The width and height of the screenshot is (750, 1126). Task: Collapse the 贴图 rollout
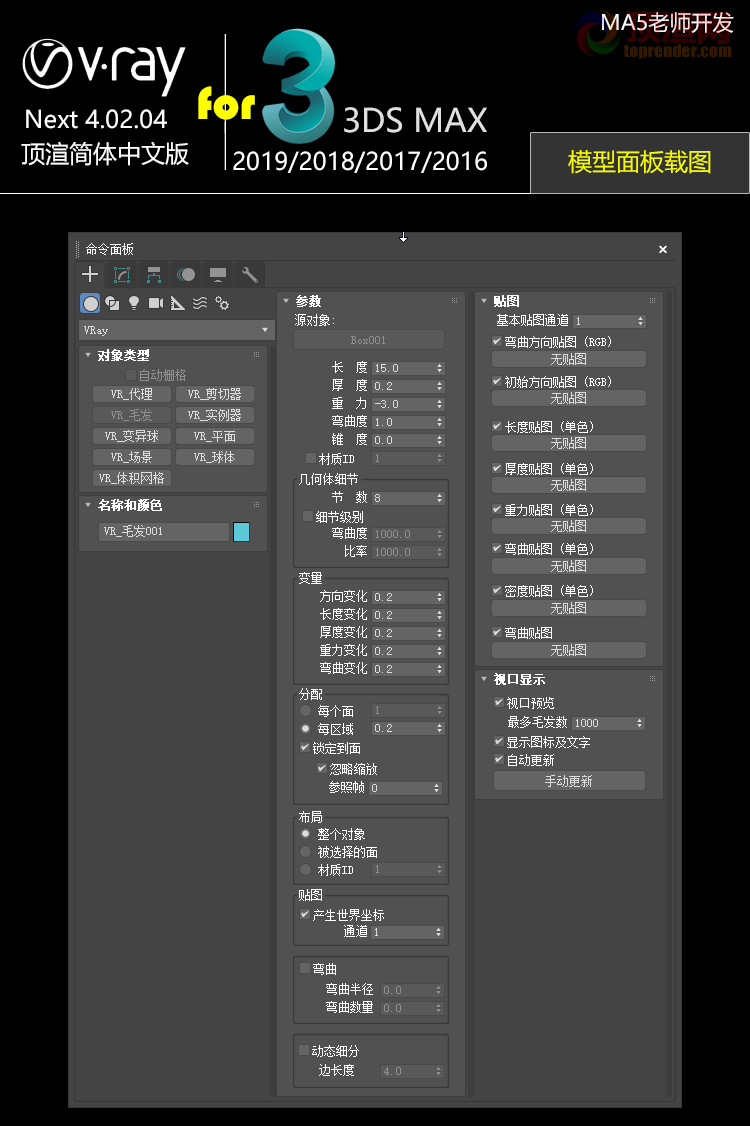484,301
